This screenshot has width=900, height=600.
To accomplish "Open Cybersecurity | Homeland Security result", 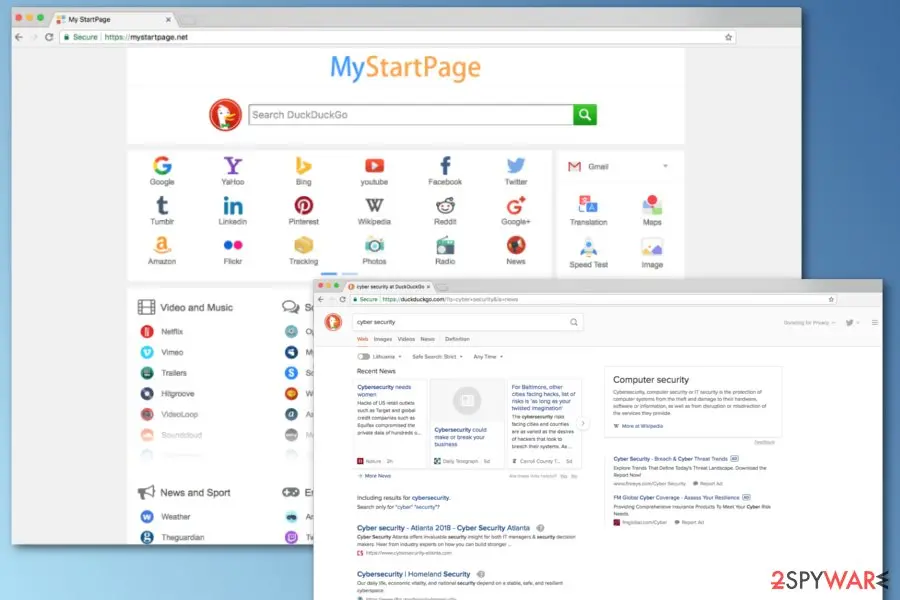I will [413, 574].
